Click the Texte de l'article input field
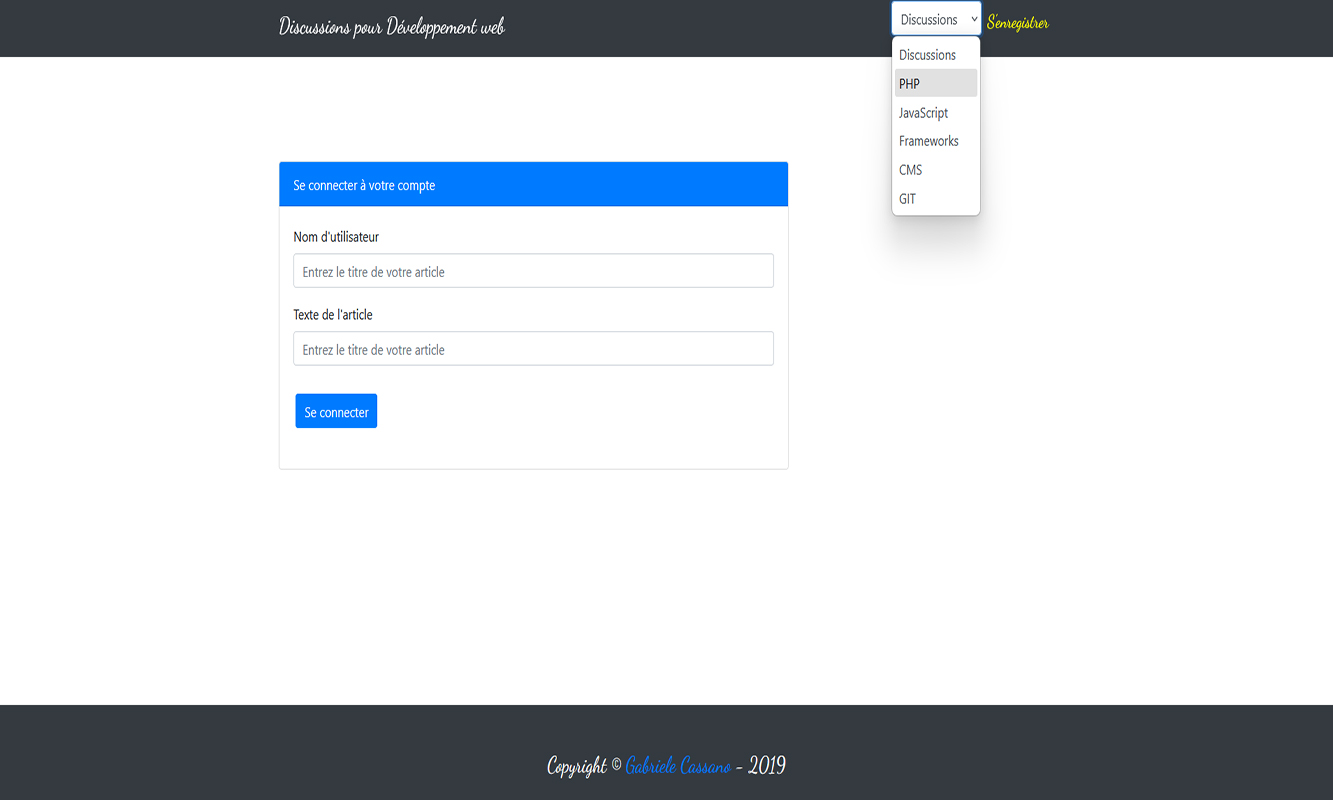Image resolution: width=1333 pixels, height=800 pixels. tap(533, 348)
